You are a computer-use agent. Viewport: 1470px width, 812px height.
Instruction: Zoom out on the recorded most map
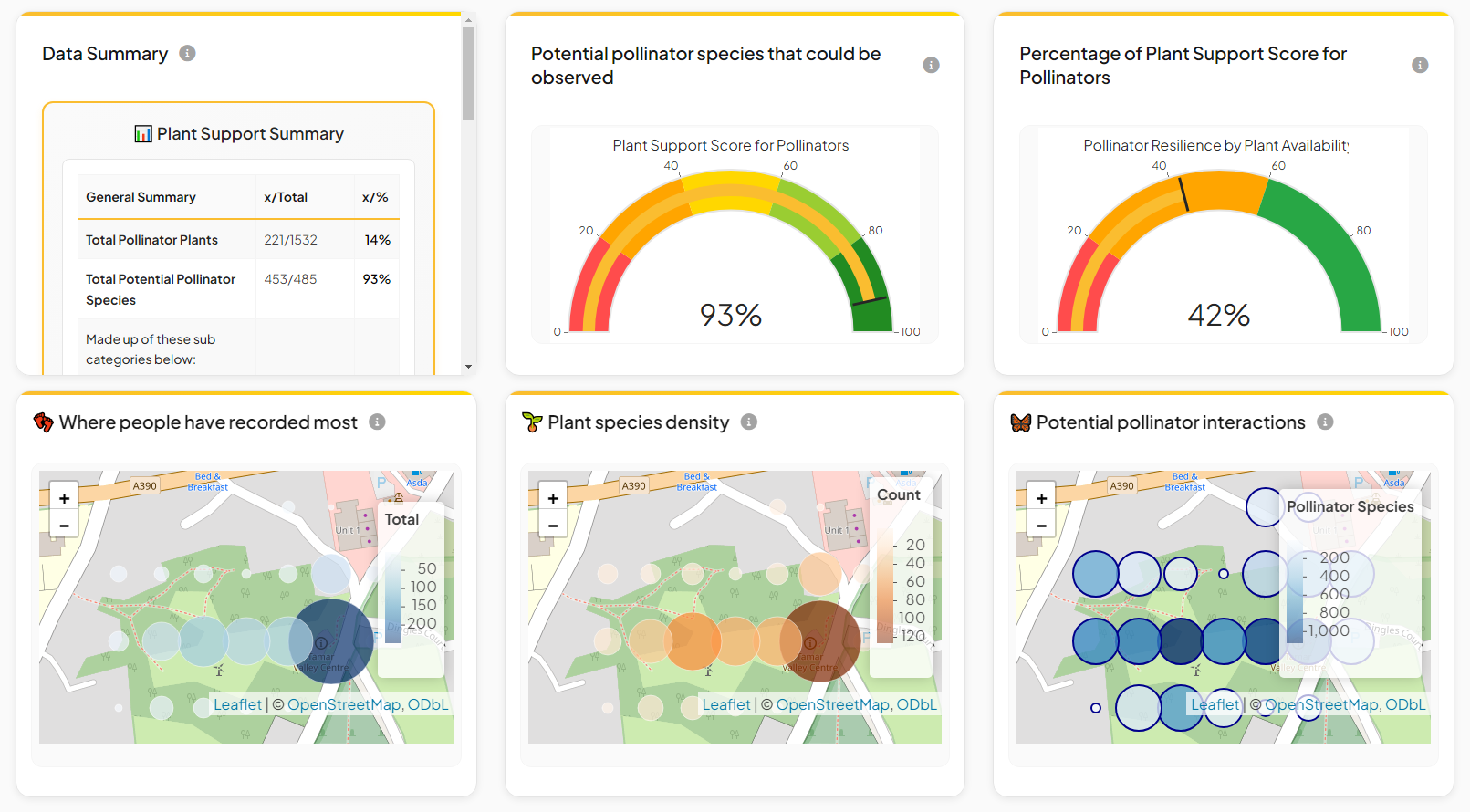coord(65,526)
